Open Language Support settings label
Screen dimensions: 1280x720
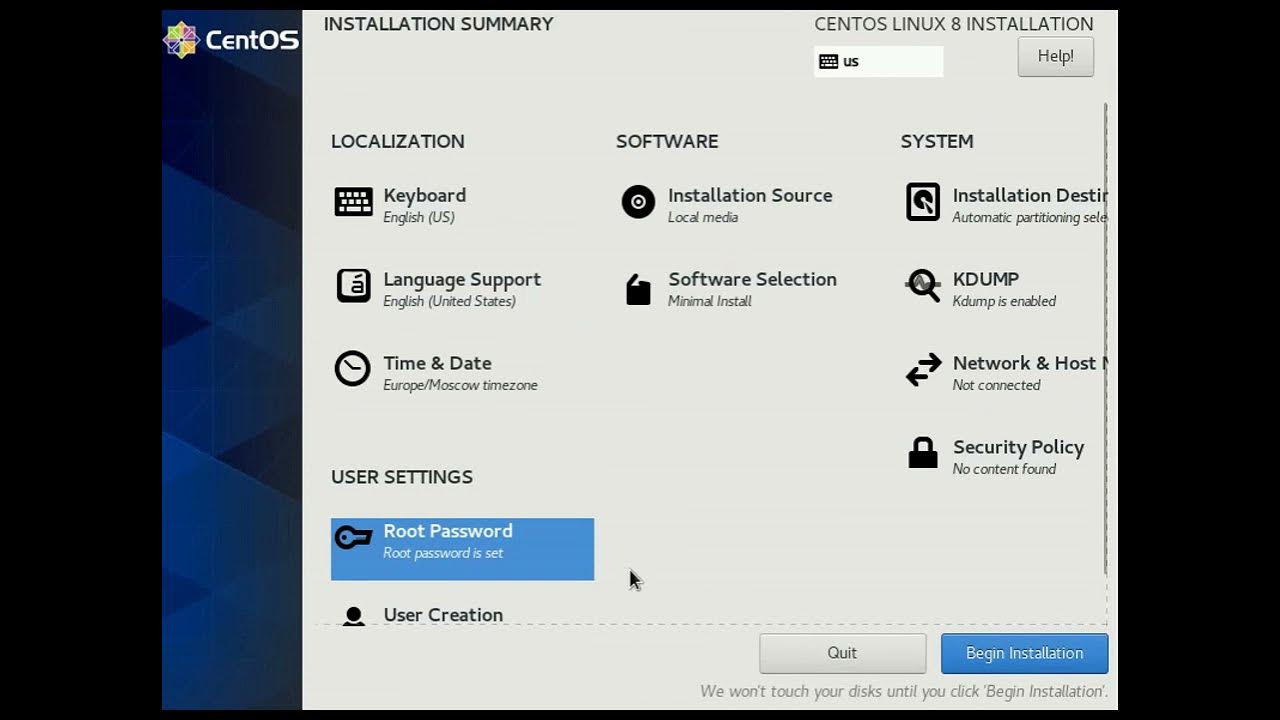tap(462, 279)
